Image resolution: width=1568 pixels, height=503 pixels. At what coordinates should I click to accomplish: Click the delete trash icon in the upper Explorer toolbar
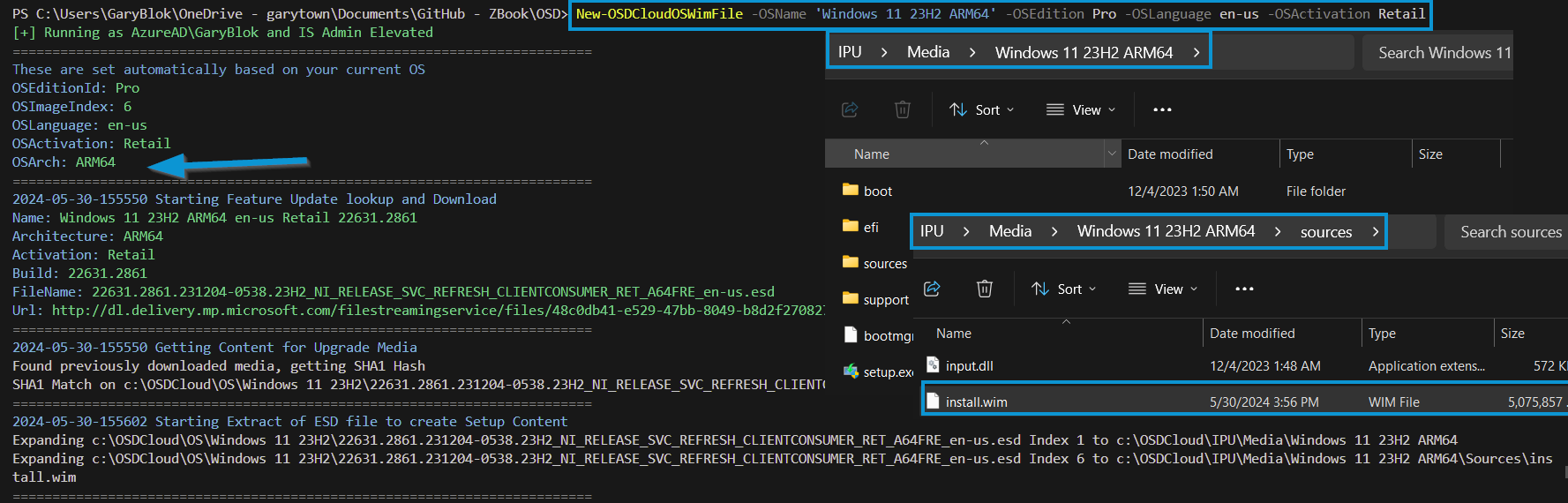click(902, 109)
